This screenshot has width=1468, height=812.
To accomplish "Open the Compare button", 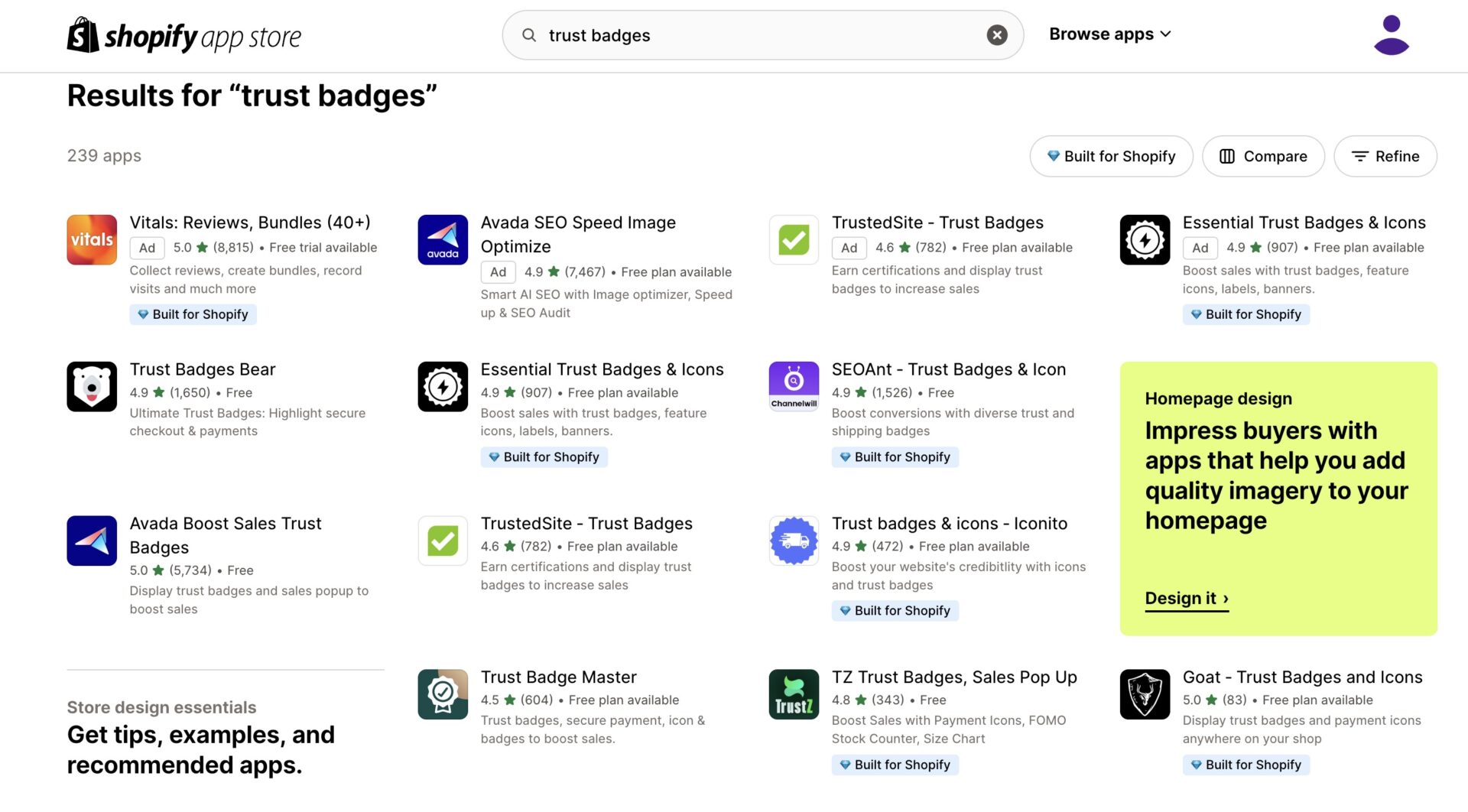I will pos(1263,156).
